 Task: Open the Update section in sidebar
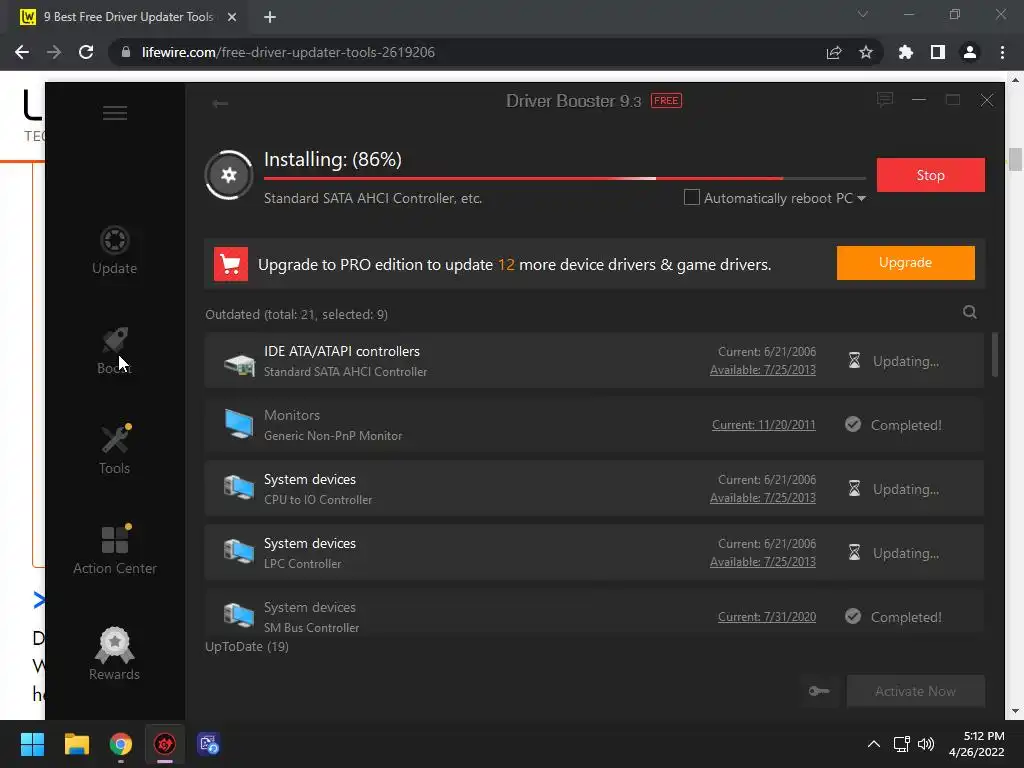pos(114,251)
